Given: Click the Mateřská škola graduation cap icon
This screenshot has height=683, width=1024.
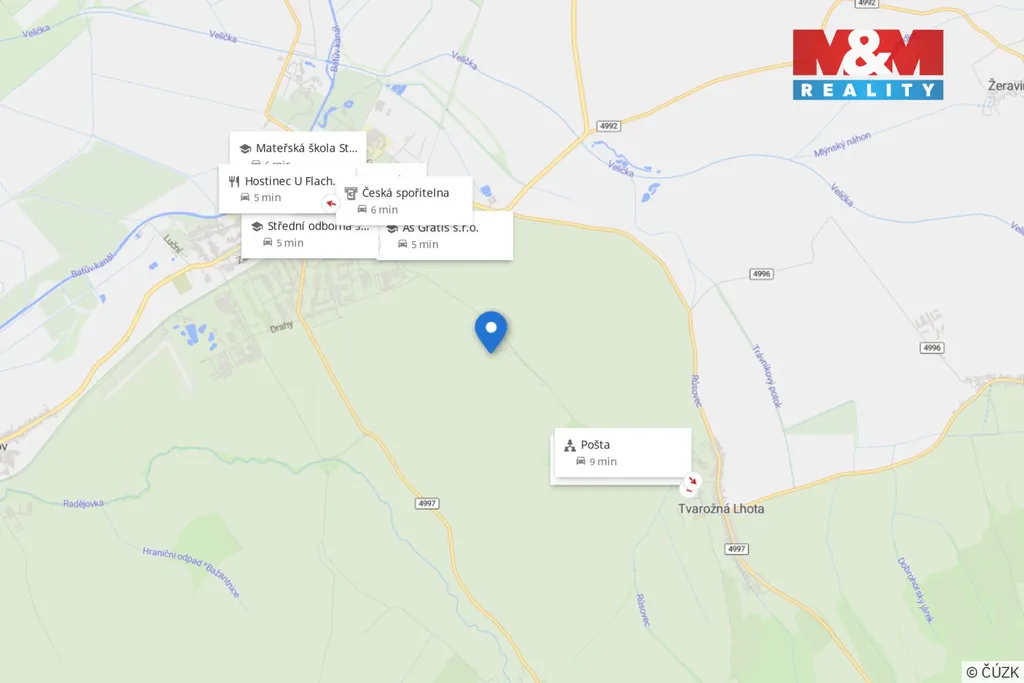Looking at the screenshot, I should 246,149.
